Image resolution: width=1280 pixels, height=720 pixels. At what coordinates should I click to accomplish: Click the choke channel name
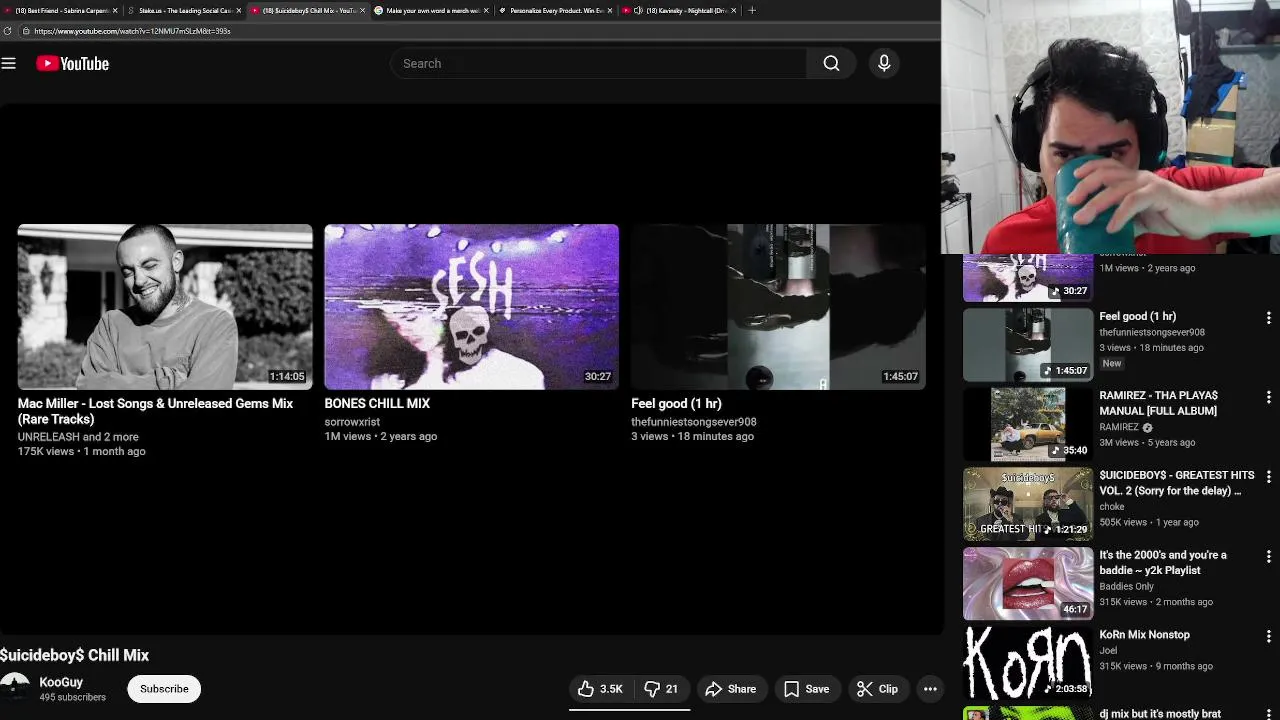click(x=1112, y=507)
